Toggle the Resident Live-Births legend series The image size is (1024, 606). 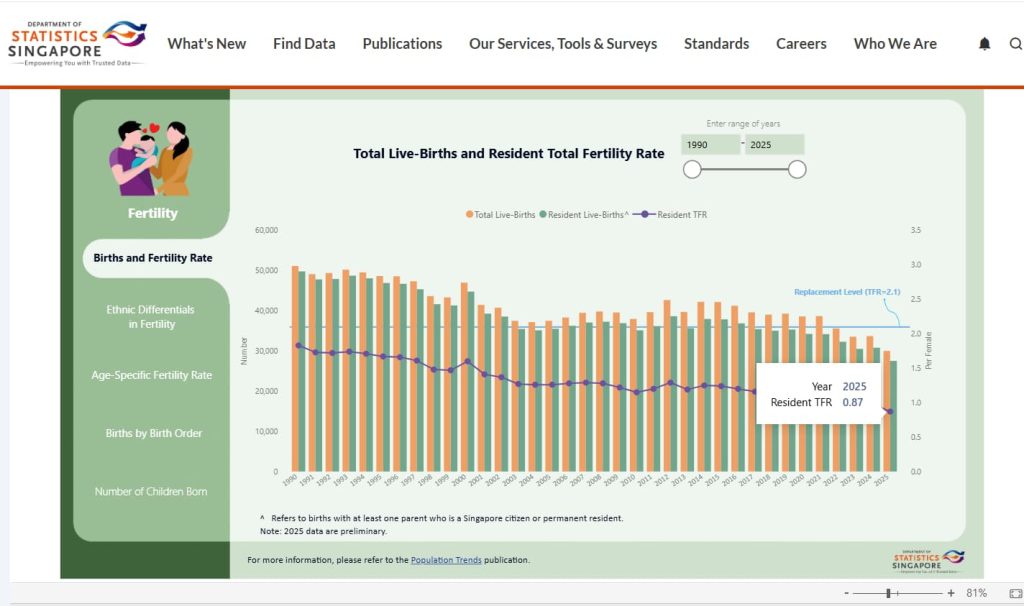click(584, 215)
